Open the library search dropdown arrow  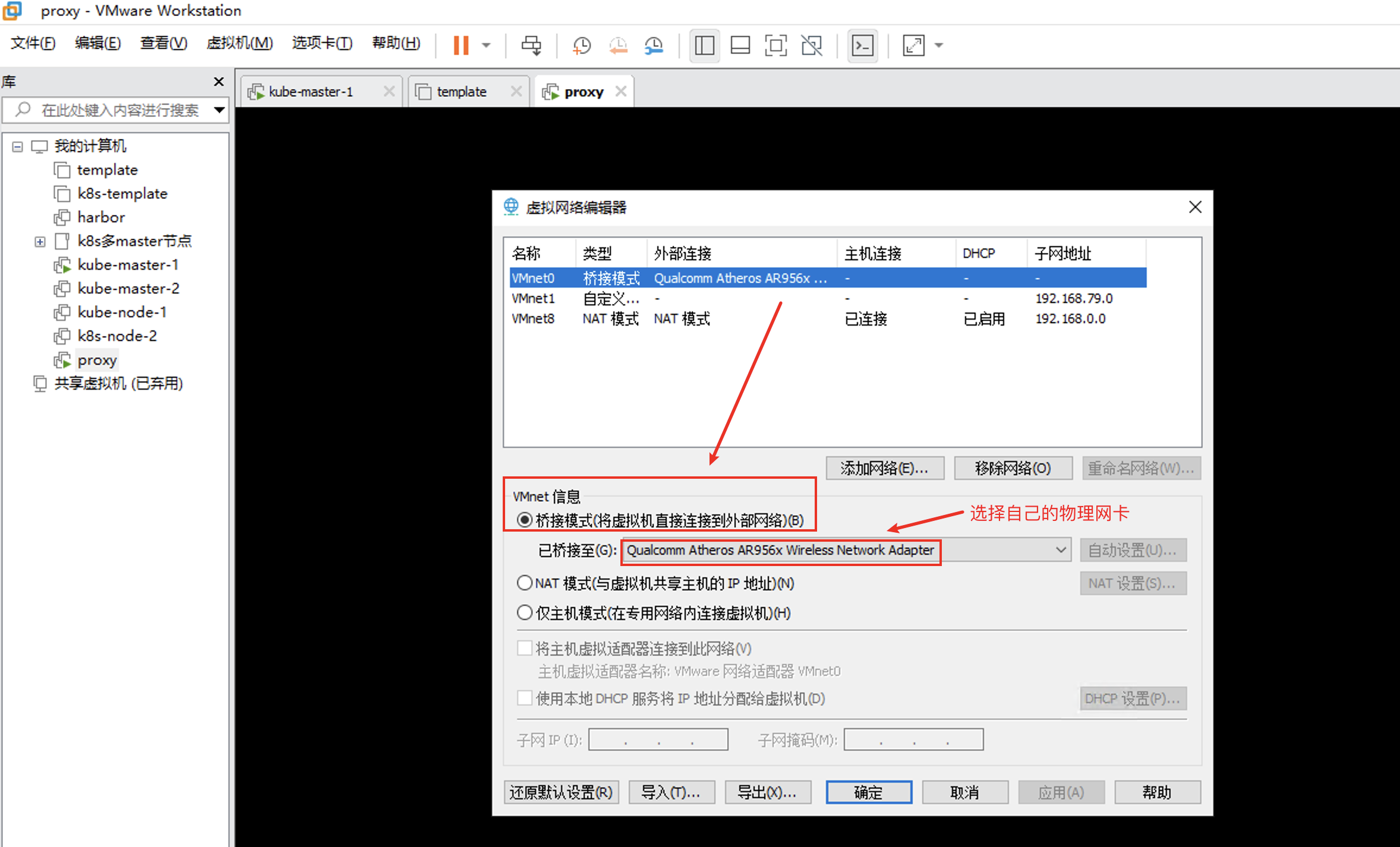(219, 110)
